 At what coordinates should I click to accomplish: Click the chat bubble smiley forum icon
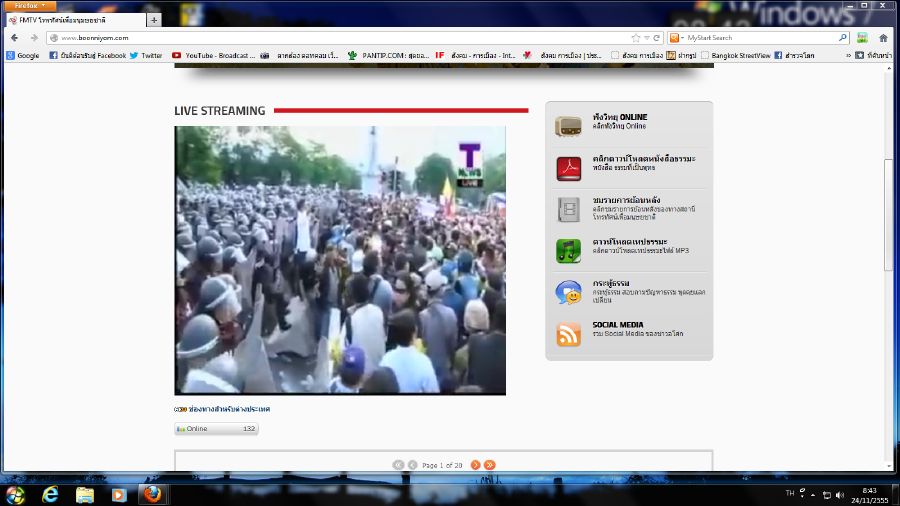pyautogui.click(x=568, y=293)
